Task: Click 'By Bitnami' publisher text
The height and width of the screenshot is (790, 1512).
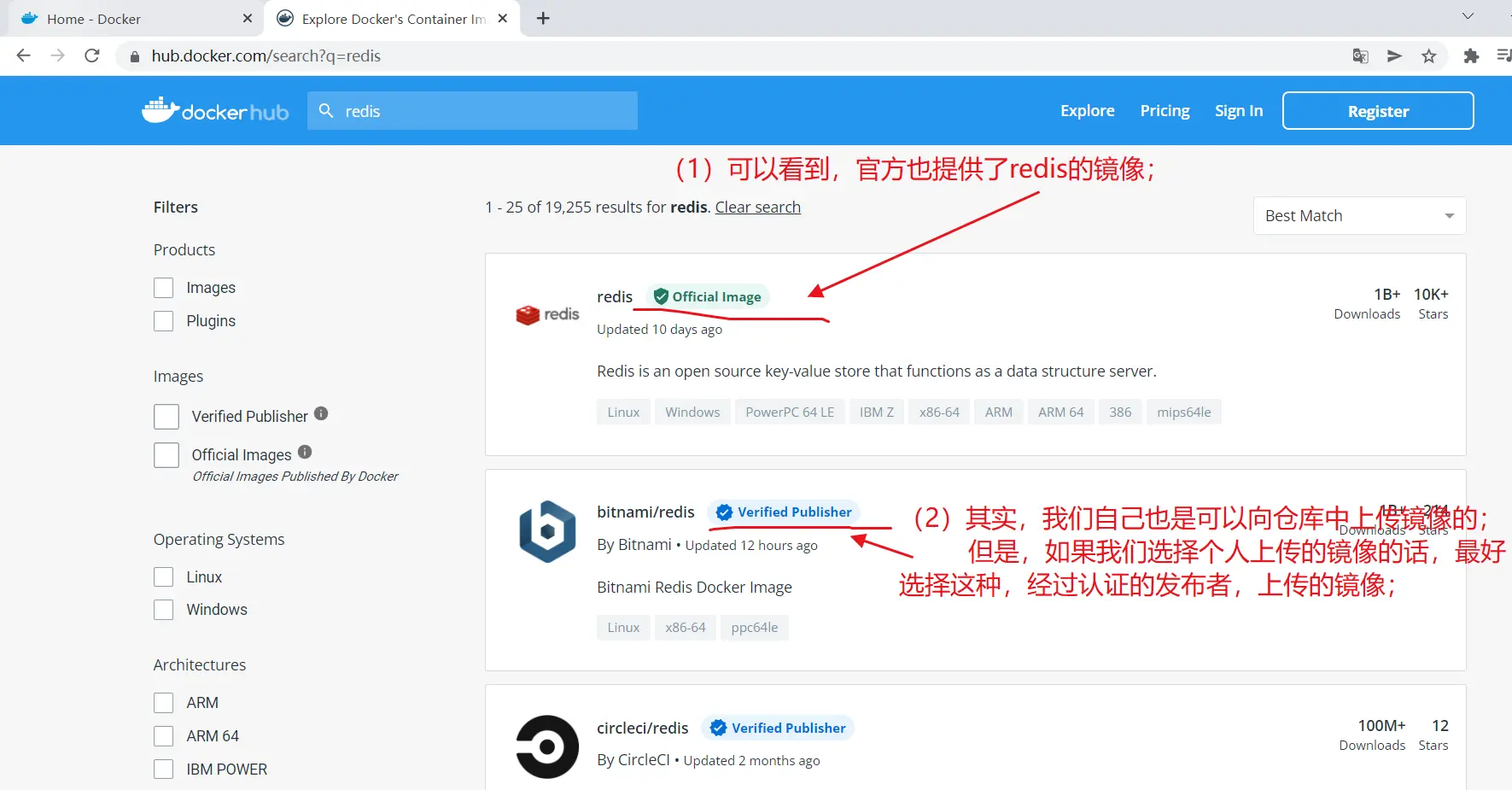Action: 634,545
